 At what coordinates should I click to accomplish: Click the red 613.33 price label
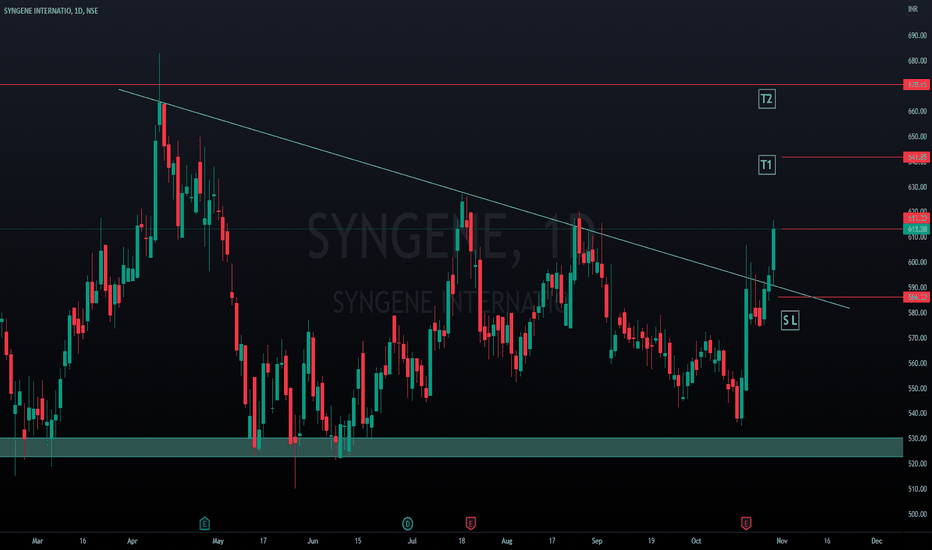(916, 218)
